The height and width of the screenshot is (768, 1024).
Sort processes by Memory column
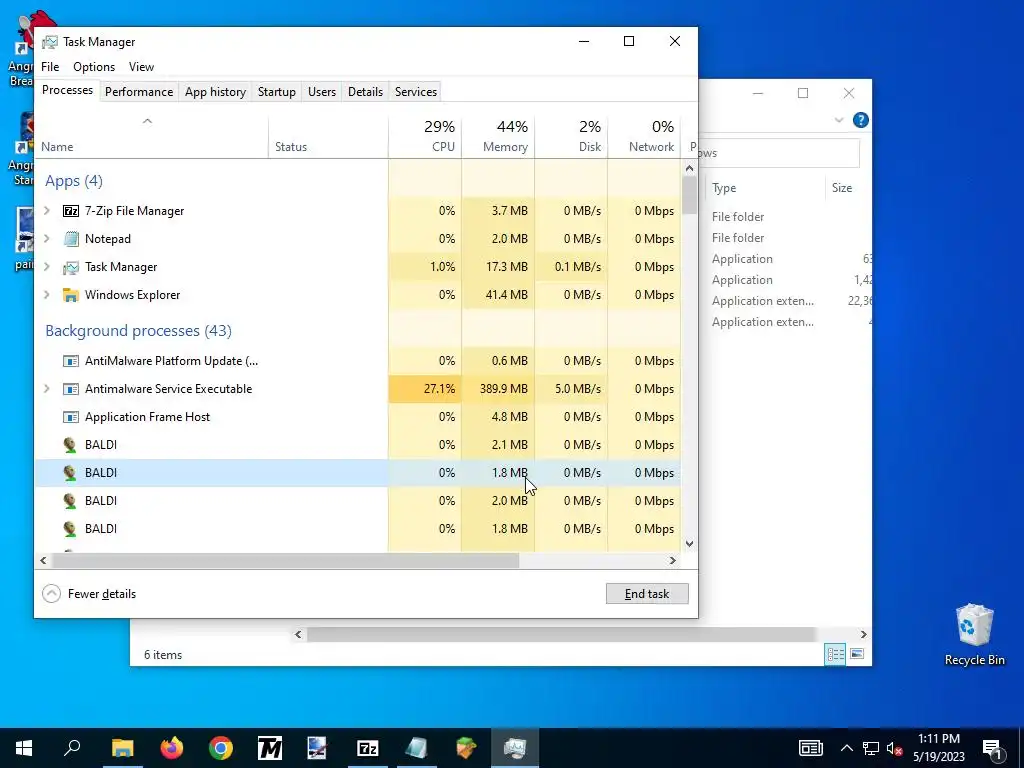pyautogui.click(x=498, y=136)
